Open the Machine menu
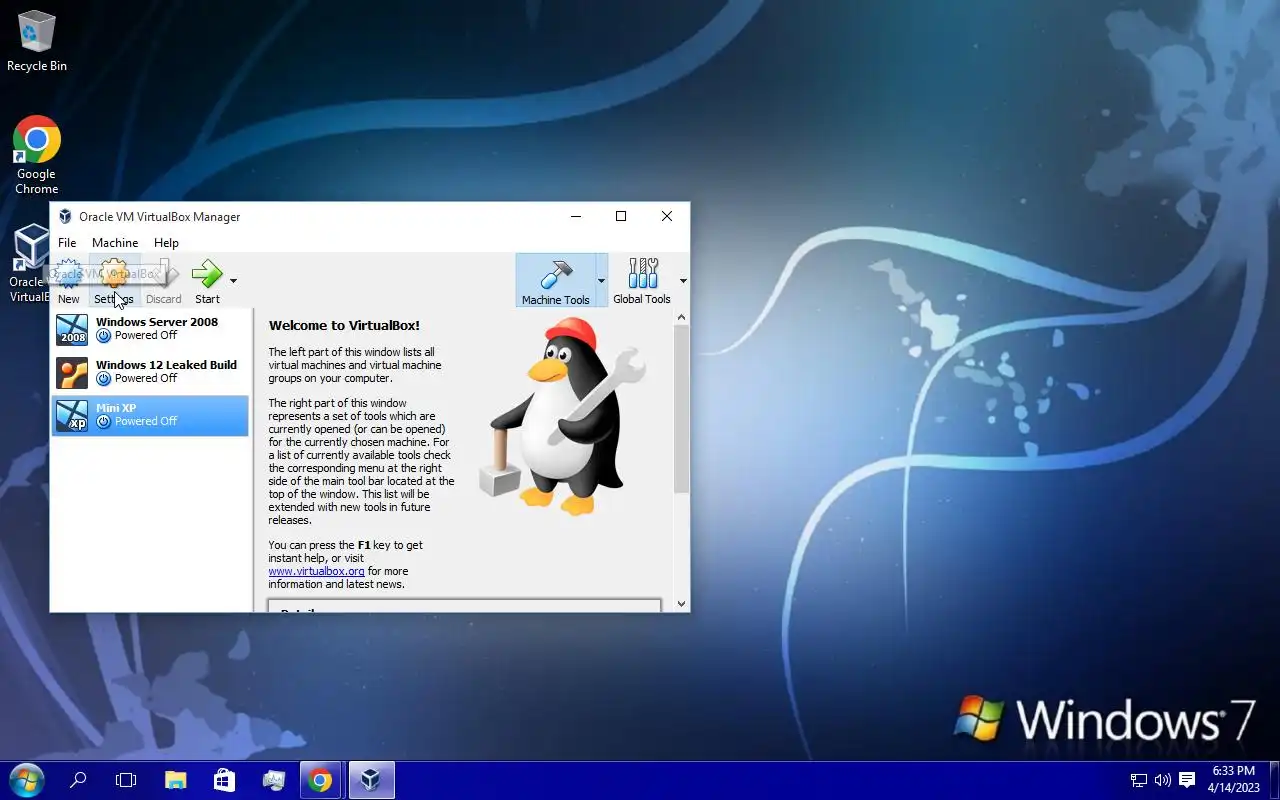The image size is (1280, 800). click(x=115, y=242)
